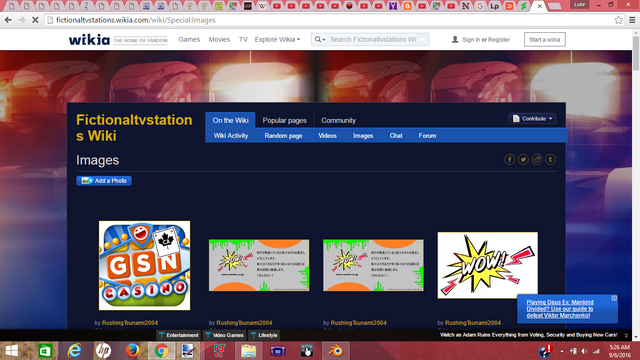Share the page on Twitter
The width and height of the screenshot is (640, 360).
(523, 160)
